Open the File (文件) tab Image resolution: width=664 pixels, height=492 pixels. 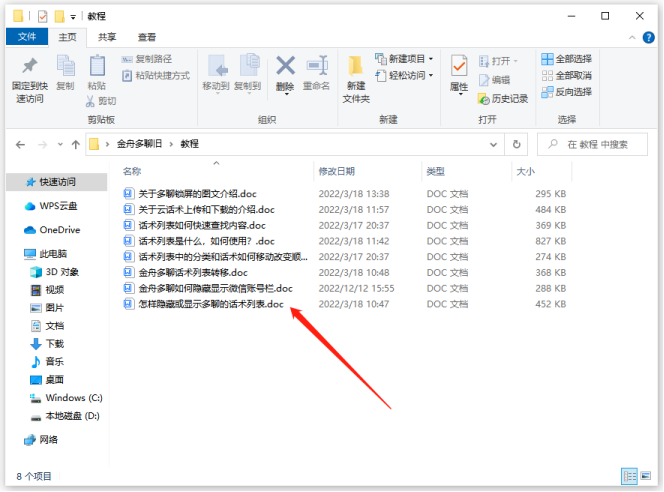[27, 37]
